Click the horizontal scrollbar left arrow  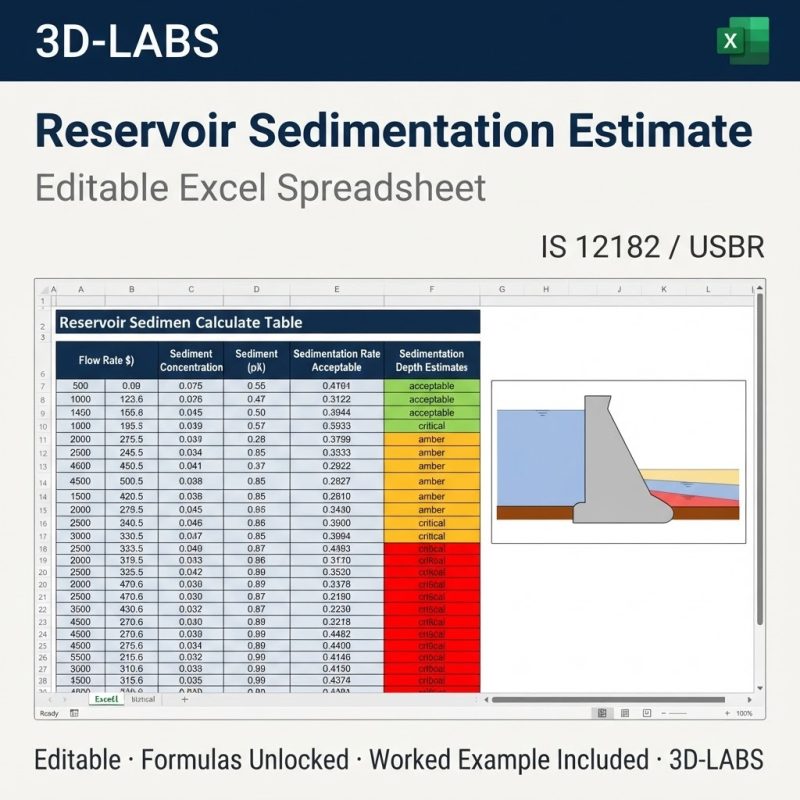click(486, 700)
